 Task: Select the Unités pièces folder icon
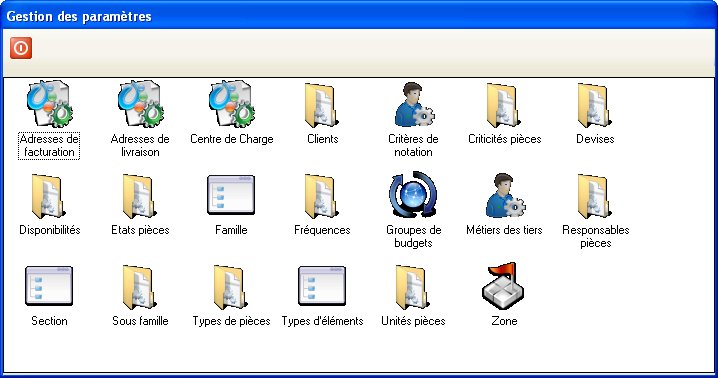point(413,288)
